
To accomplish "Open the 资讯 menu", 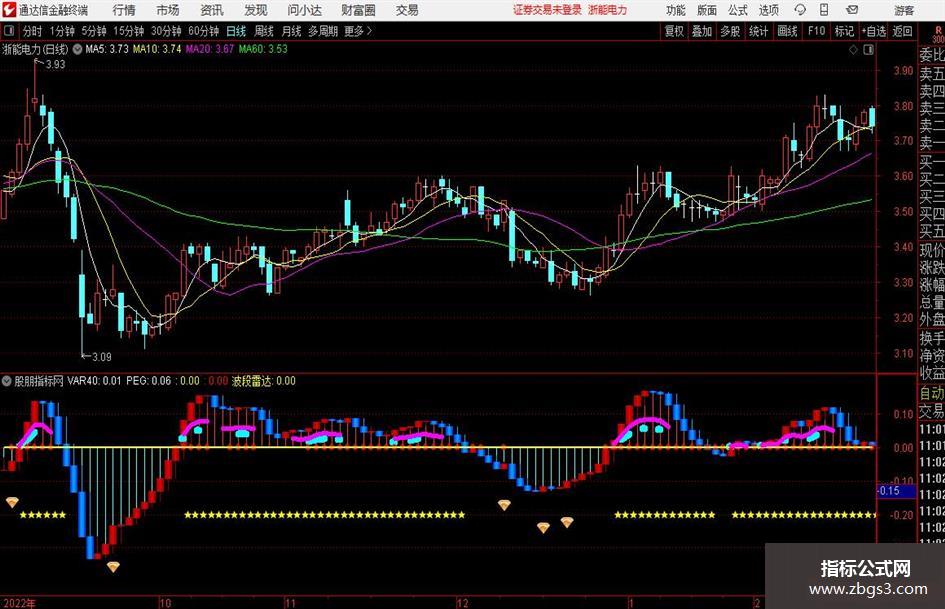I will (212, 10).
